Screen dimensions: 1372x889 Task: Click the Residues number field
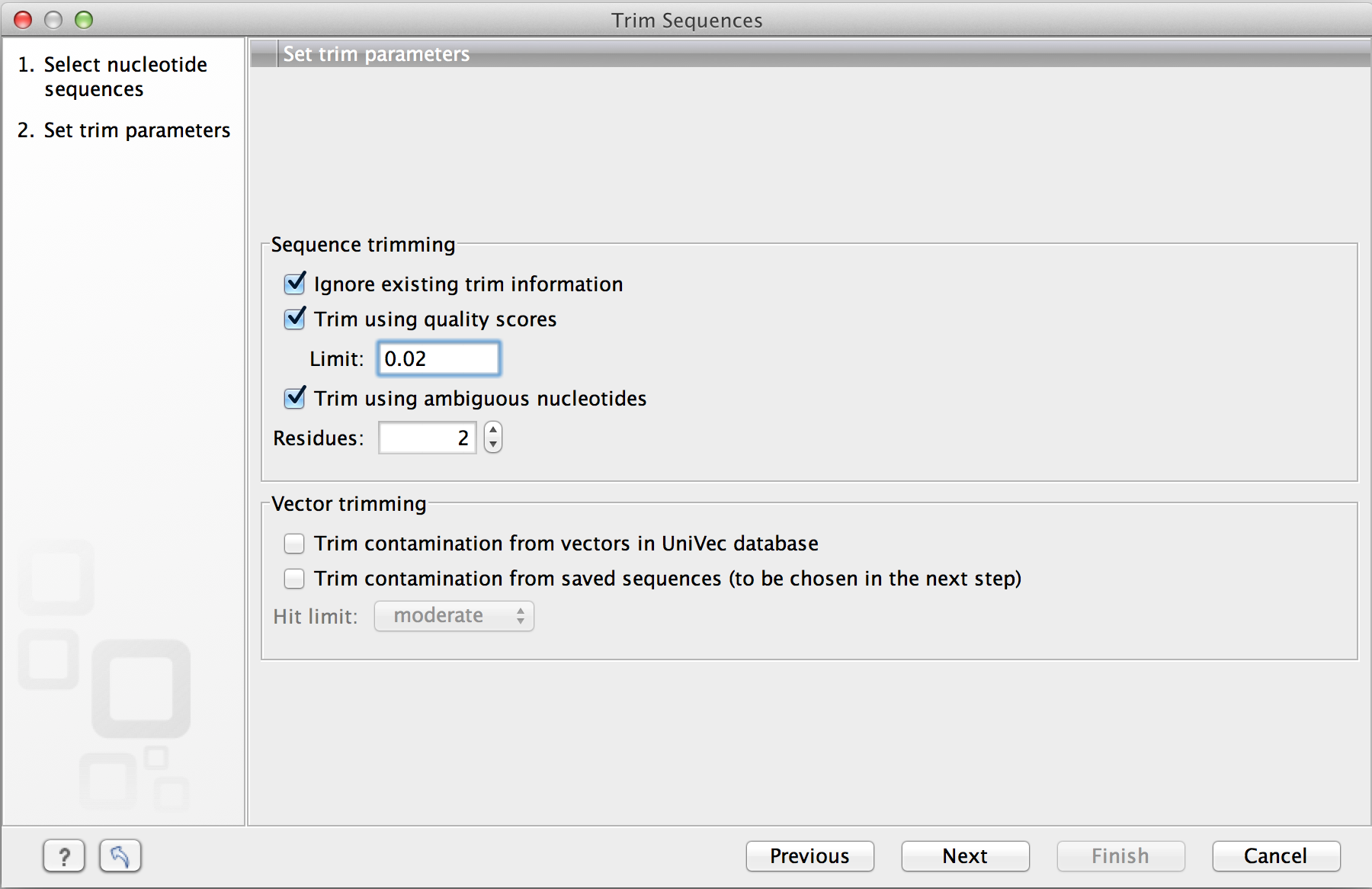[427, 438]
